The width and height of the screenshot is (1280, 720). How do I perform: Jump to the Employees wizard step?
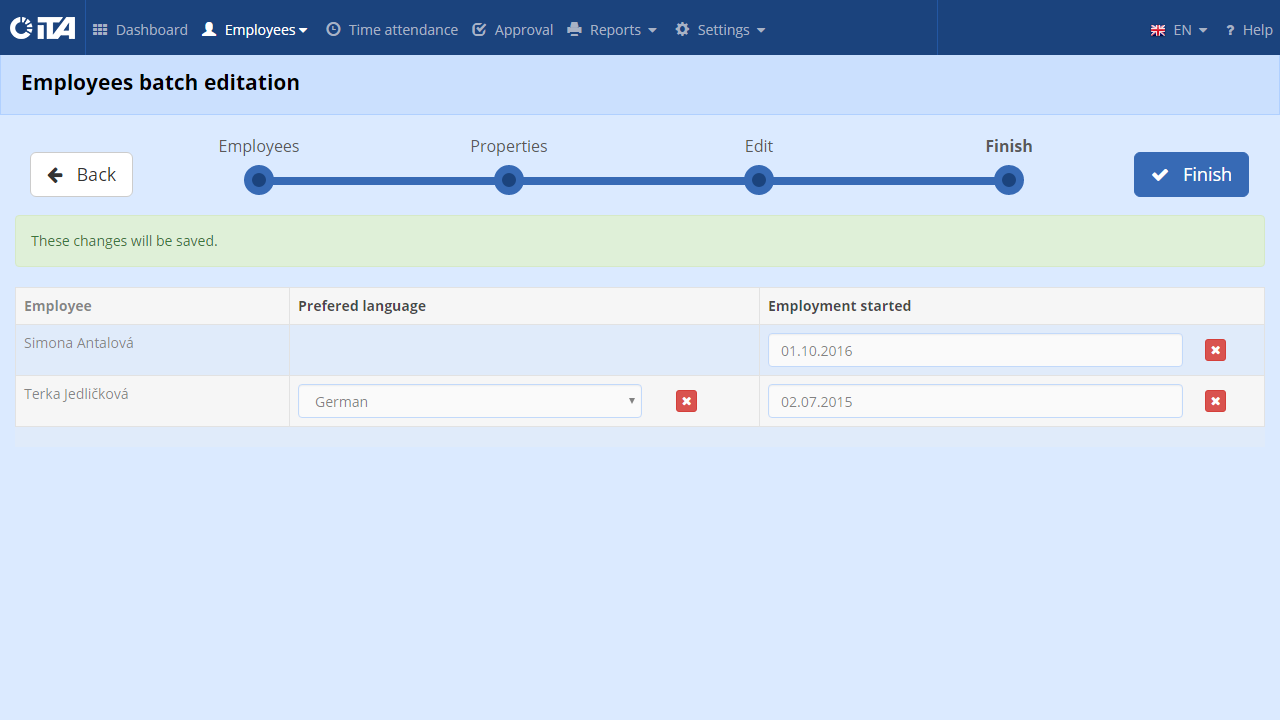[x=259, y=180]
